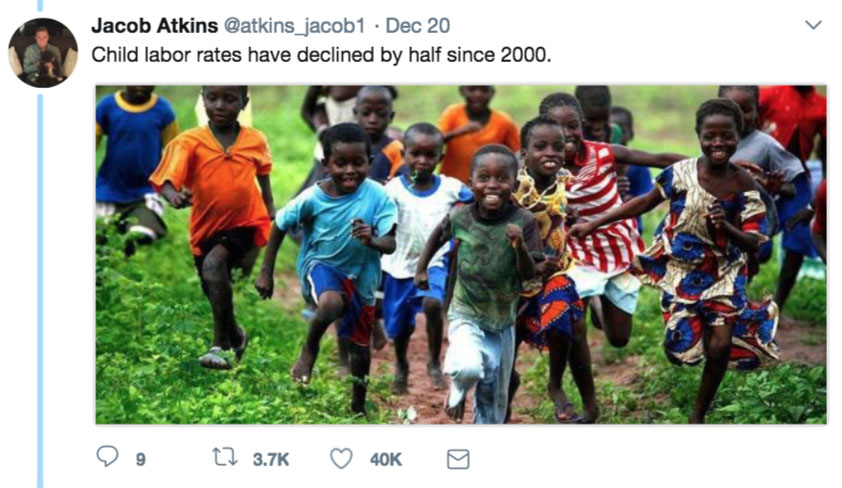Click the 40K likes count
The width and height of the screenshot is (842, 488).
pyautogui.click(x=385, y=459)
